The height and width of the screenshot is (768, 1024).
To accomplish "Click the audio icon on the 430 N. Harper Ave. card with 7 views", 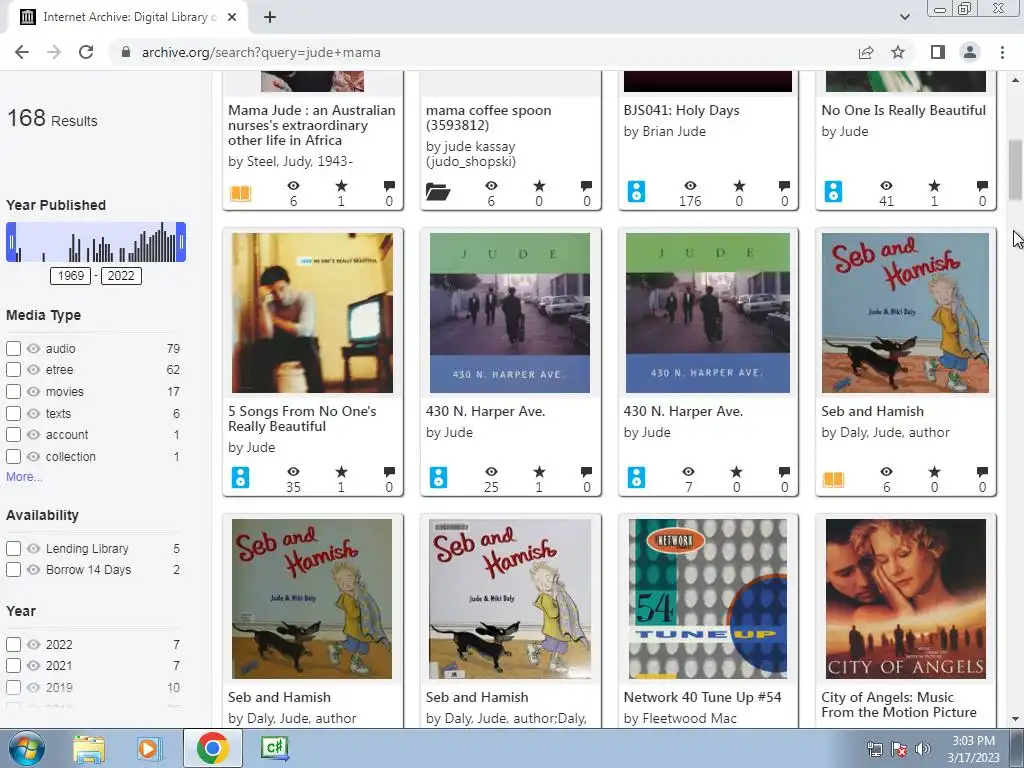I will (x=636, y=477).
